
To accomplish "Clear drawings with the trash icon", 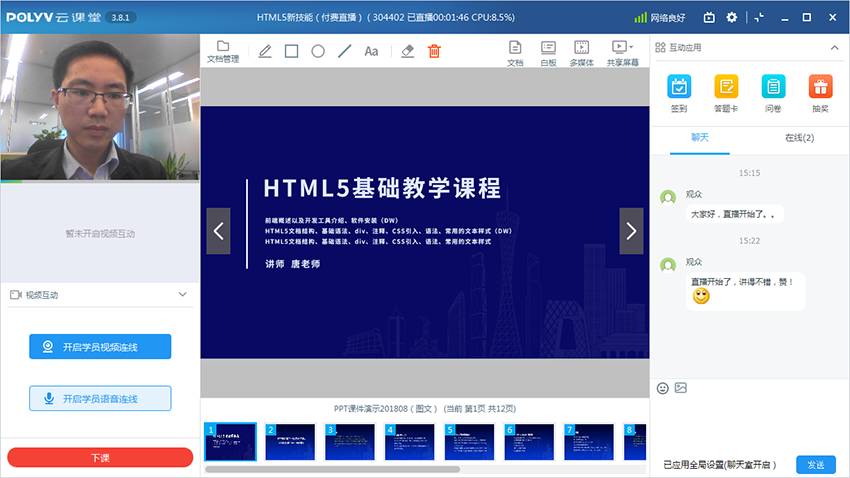I will [x=434, y=51].
